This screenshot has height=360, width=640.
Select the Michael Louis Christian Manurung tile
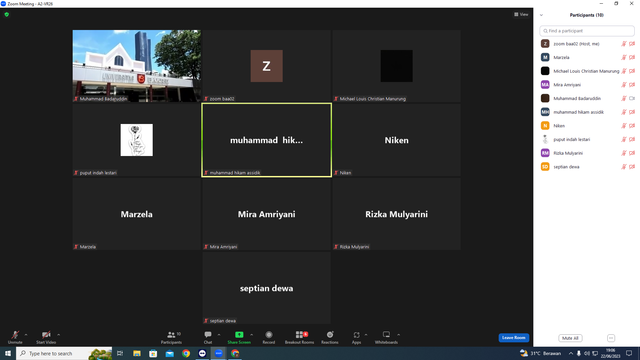point(396,66)
